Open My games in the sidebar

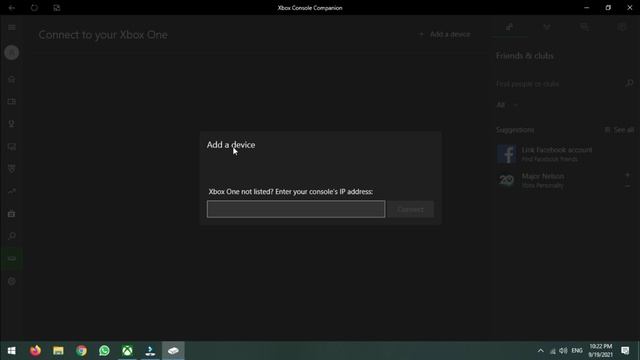pos(11,102)
